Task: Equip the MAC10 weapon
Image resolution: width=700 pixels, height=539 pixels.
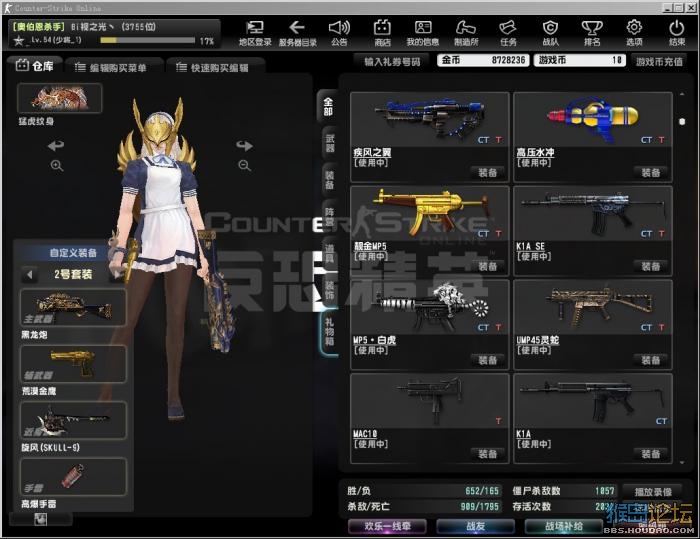Action: tap(488, 454)
